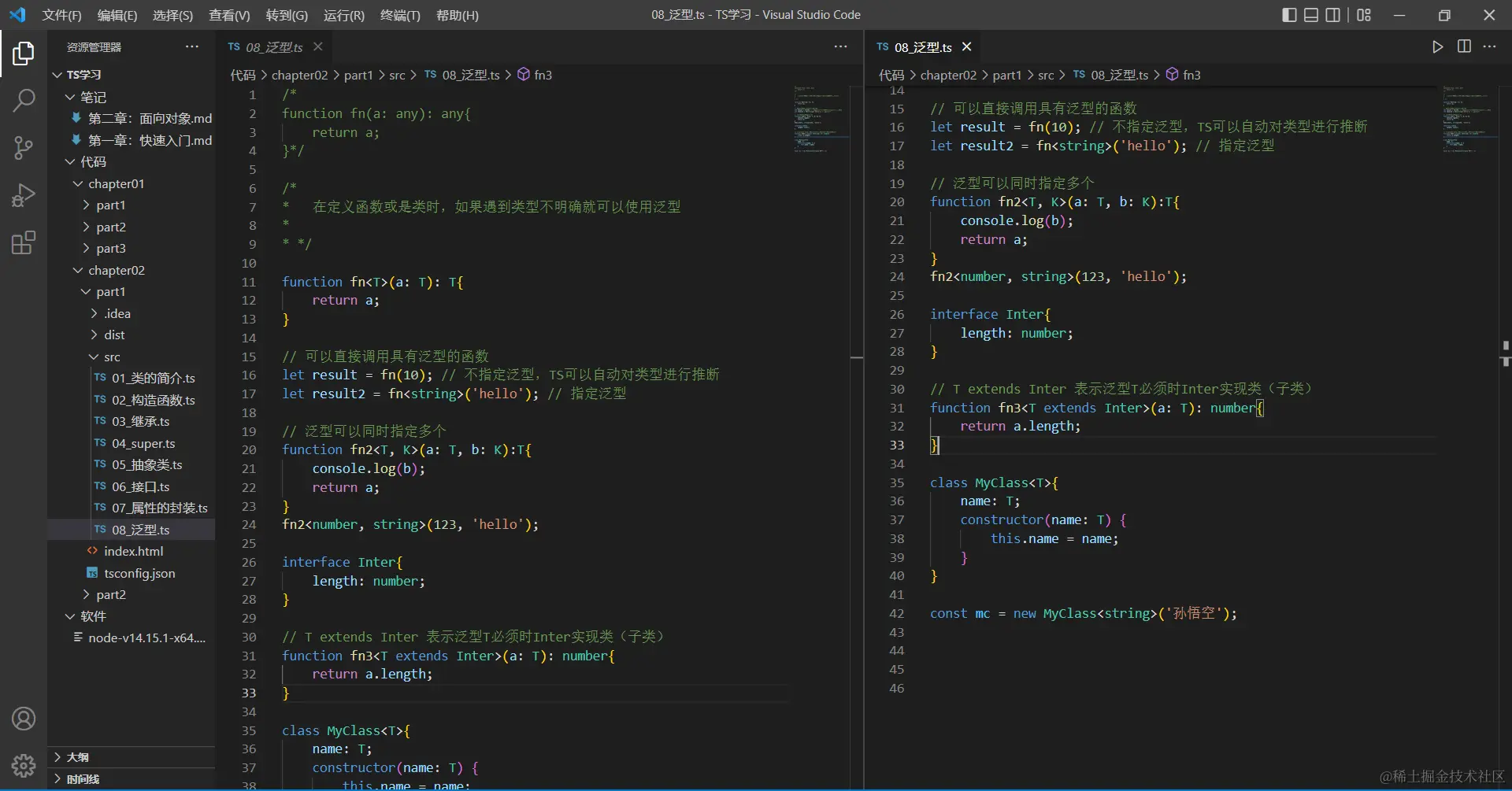Screen dimensions: 1512x791
Task: Click the Run code play button
Action: [1437, 47]
